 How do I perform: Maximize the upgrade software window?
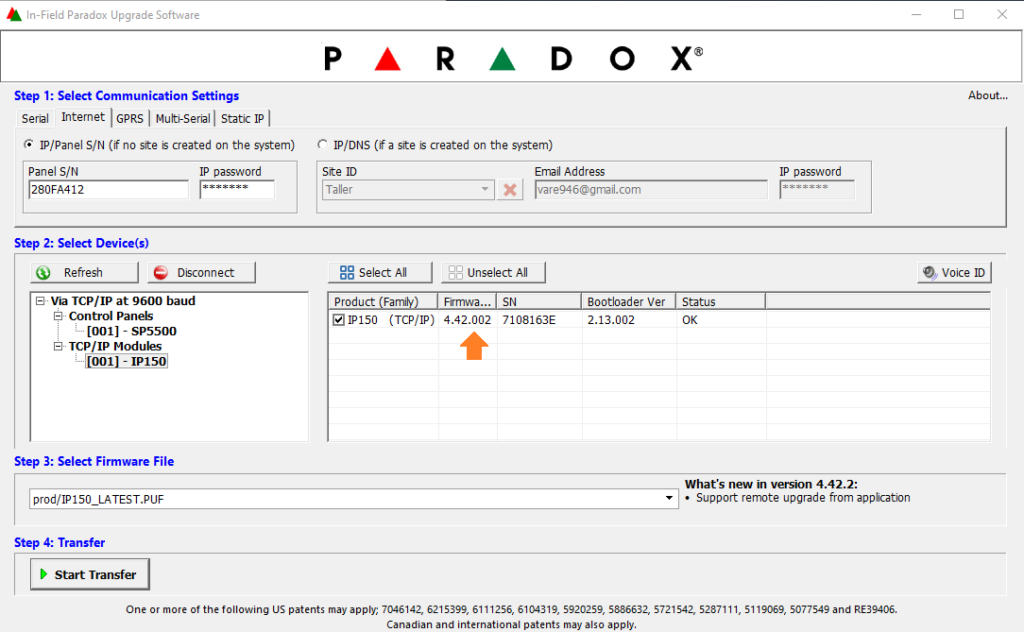pyautogui.click(x=959, y=14)
